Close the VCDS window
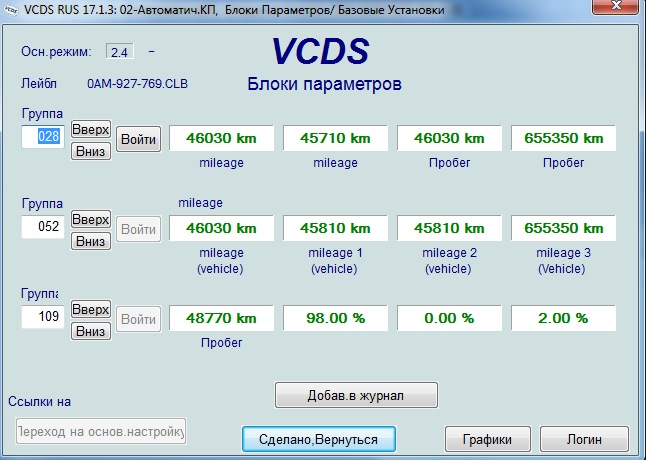Screen dimensions: 646x460 coord(615,6)
